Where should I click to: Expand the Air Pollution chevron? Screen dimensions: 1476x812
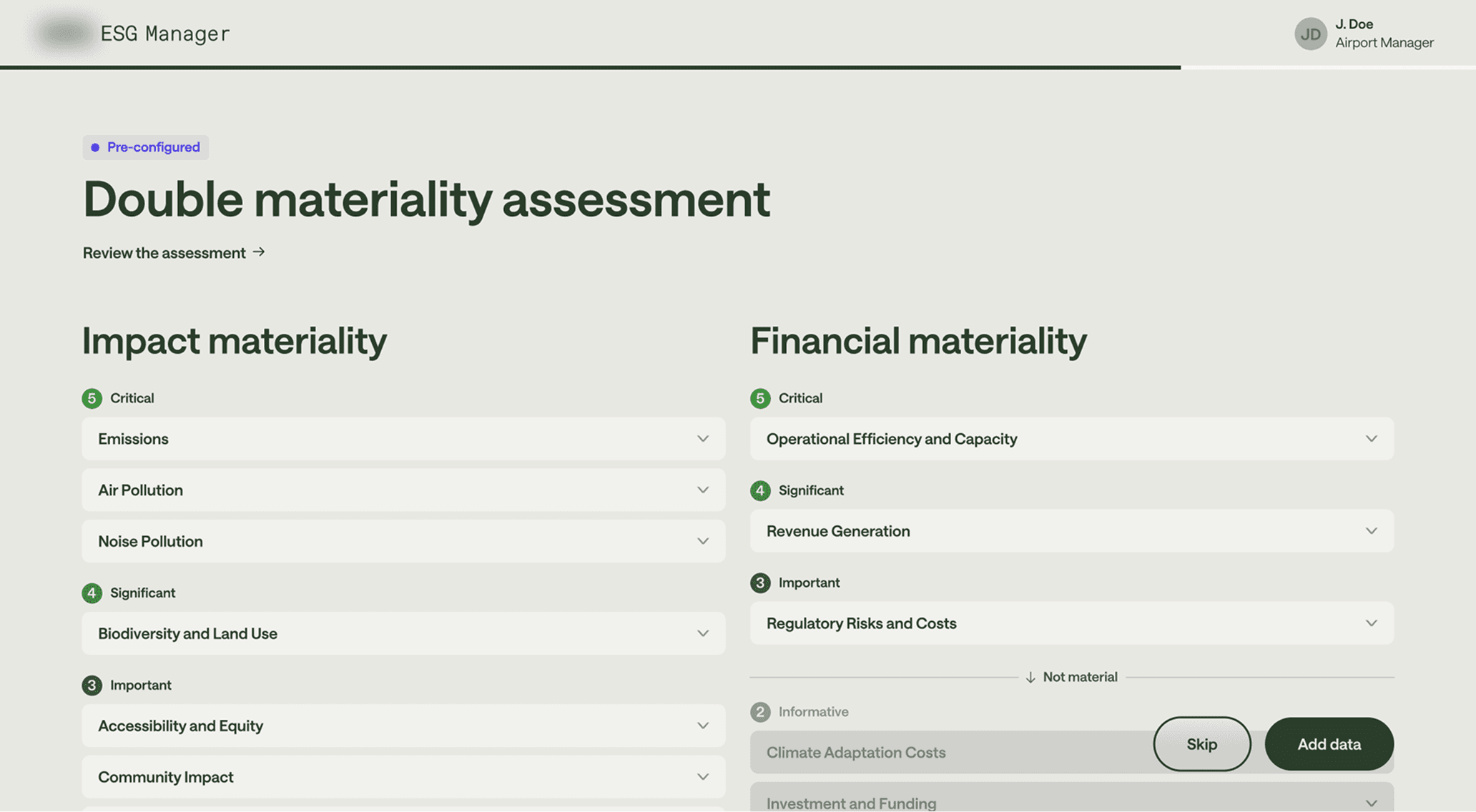702,490
